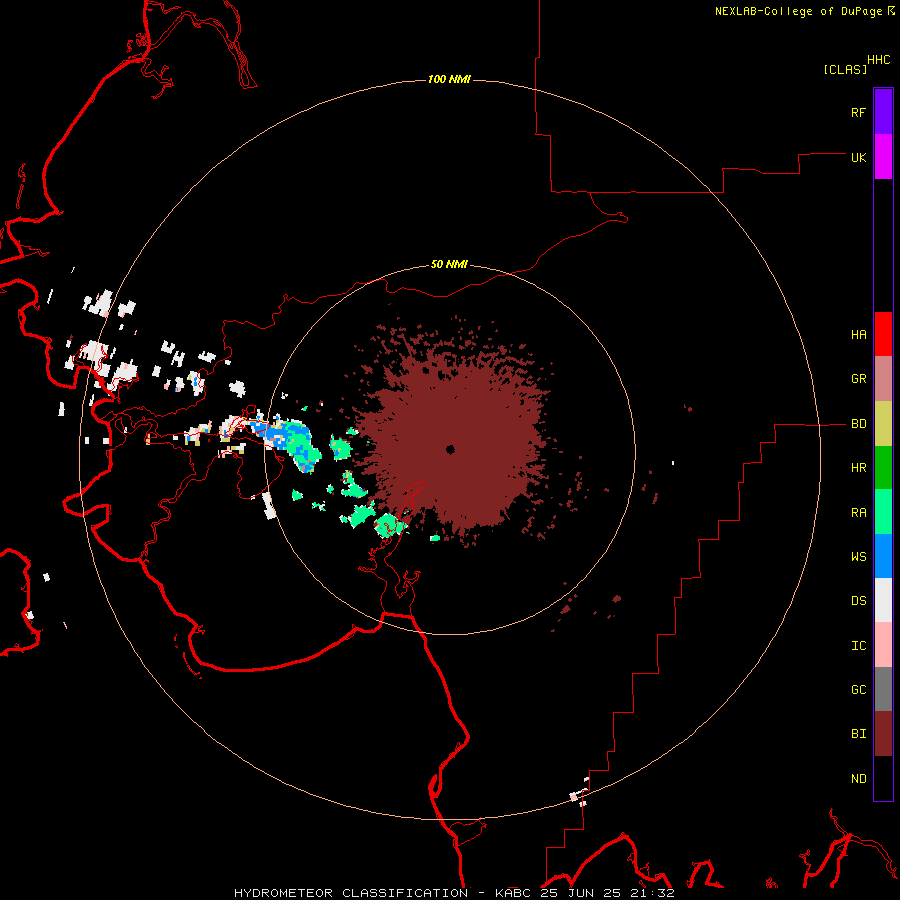Click the RA light green swatch
This screenshot has width=900, height=900.
tap(883, 512)
